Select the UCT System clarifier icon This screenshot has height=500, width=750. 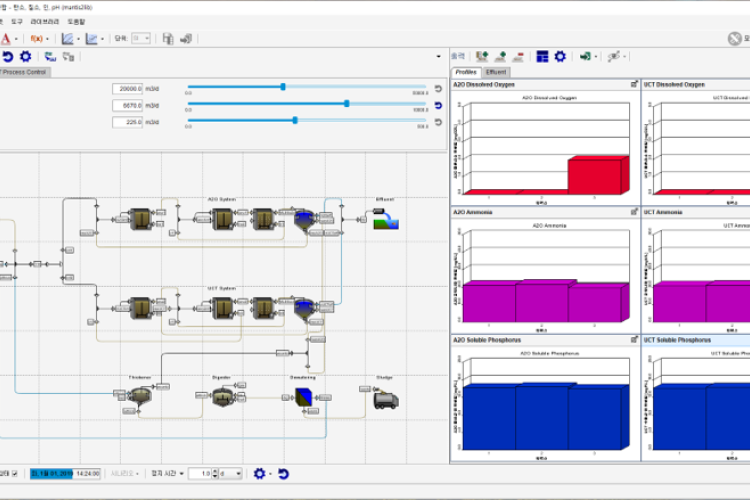(304, 309)
